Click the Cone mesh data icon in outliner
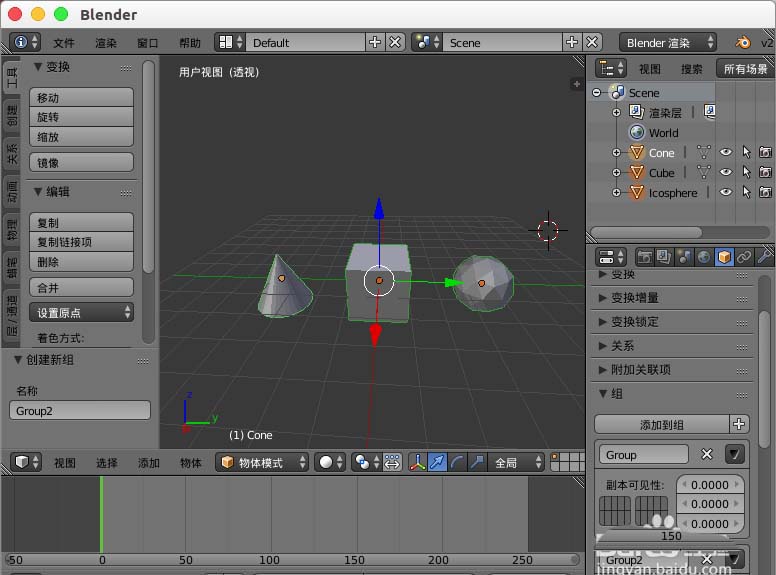Image resolution: width=776 pixels, height=575 pixels. pos(703,152)
